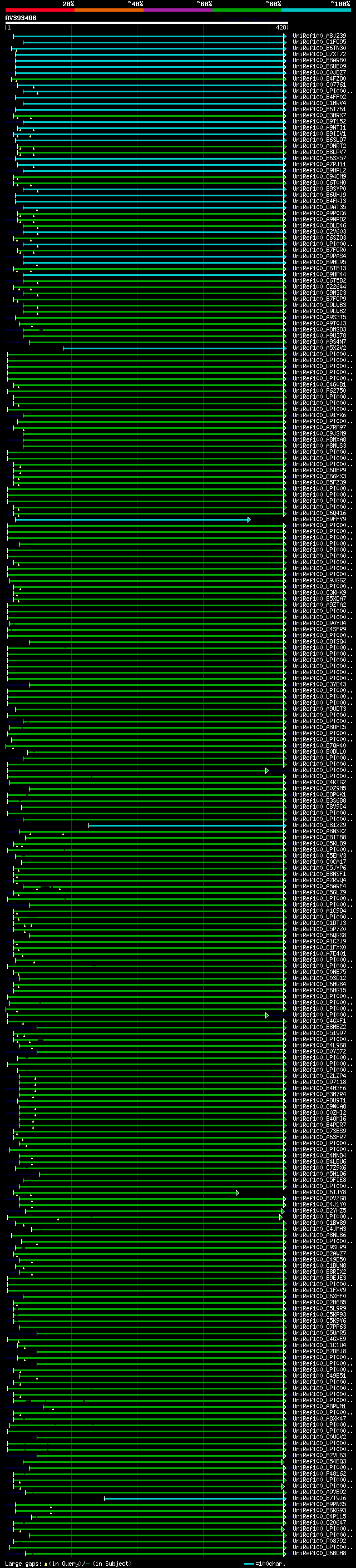Select hit UniRef100_C1MRV4
Image resolution: width=356 pixels, height=1568 pixels.
(319, 103)
